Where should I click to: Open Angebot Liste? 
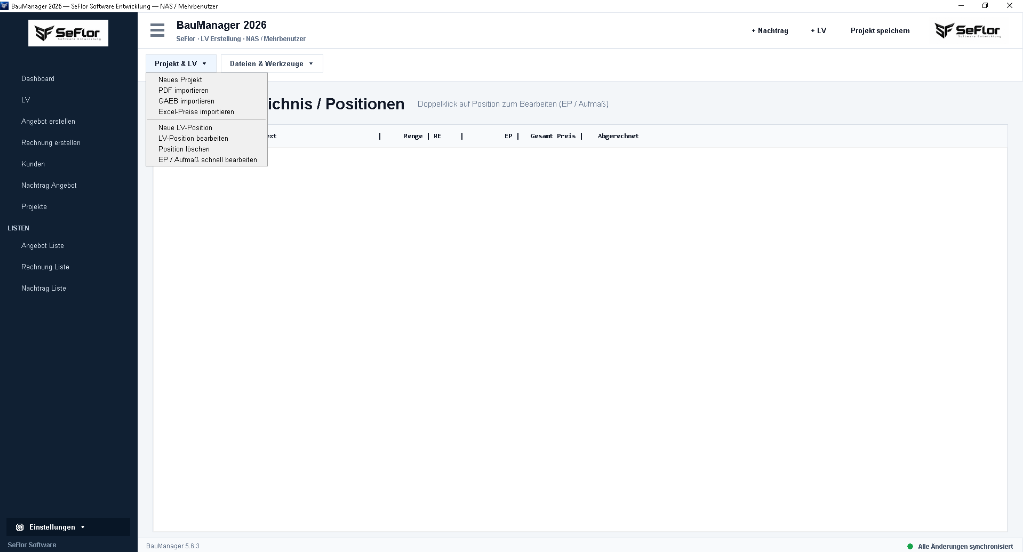pyautogui.click(x=42, y=245)
